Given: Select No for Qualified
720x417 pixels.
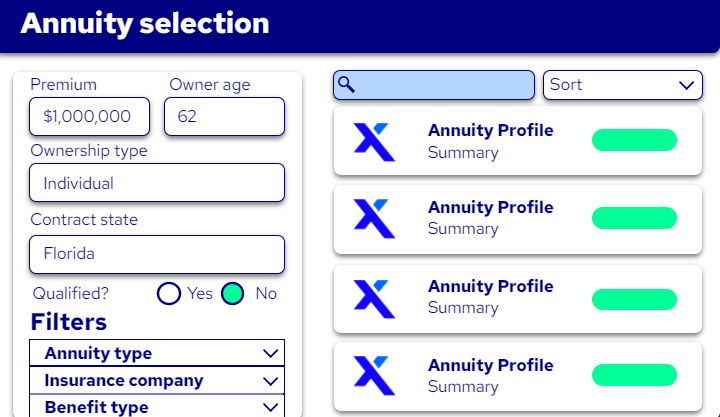Looking at the screenshot, I should [x=233, y=293].
